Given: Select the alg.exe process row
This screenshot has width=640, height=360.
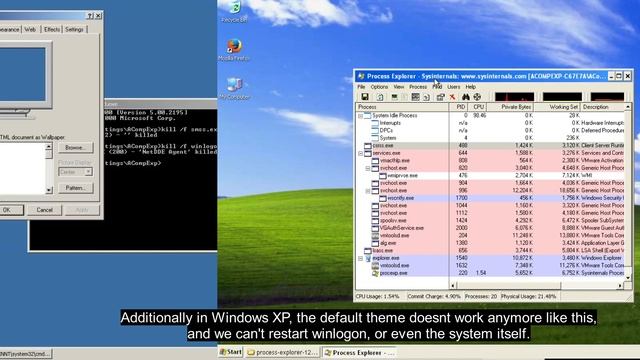Looking at the screenshot, I should 490,243.
